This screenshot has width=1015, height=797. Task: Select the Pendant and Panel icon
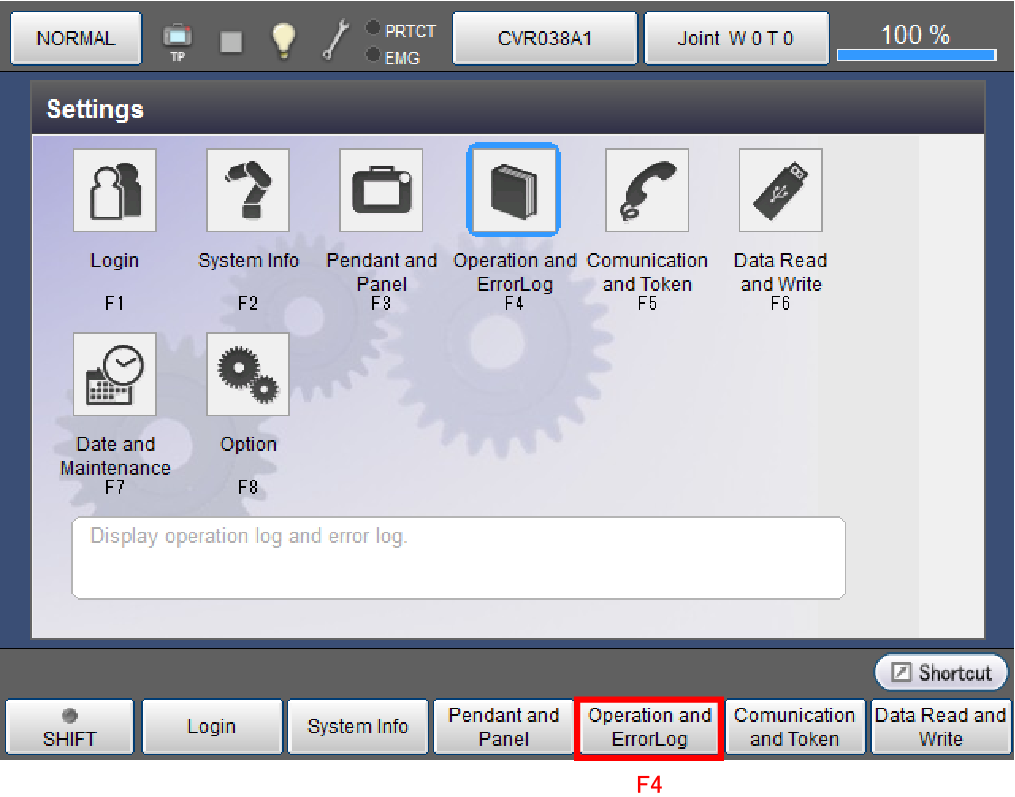tap(381, 191)
